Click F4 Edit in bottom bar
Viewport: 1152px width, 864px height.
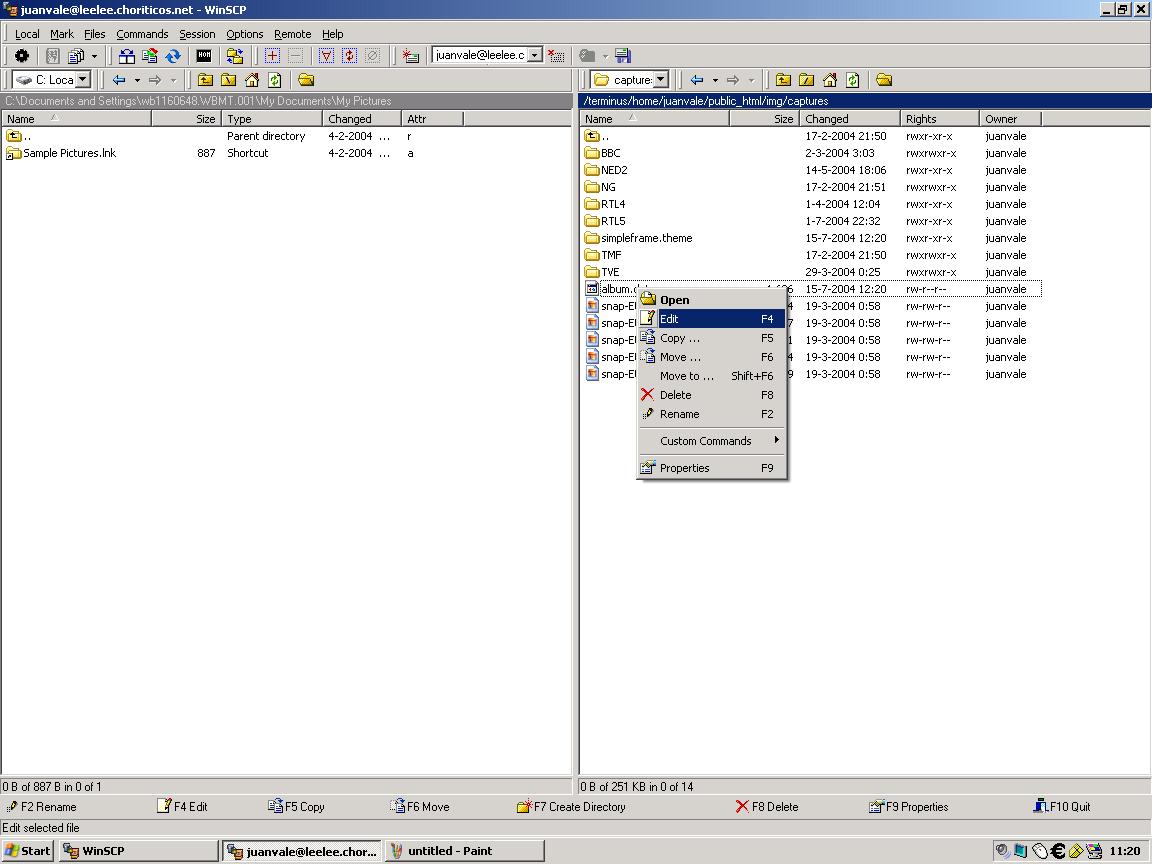pyautogui.click(x=182, y=807)
